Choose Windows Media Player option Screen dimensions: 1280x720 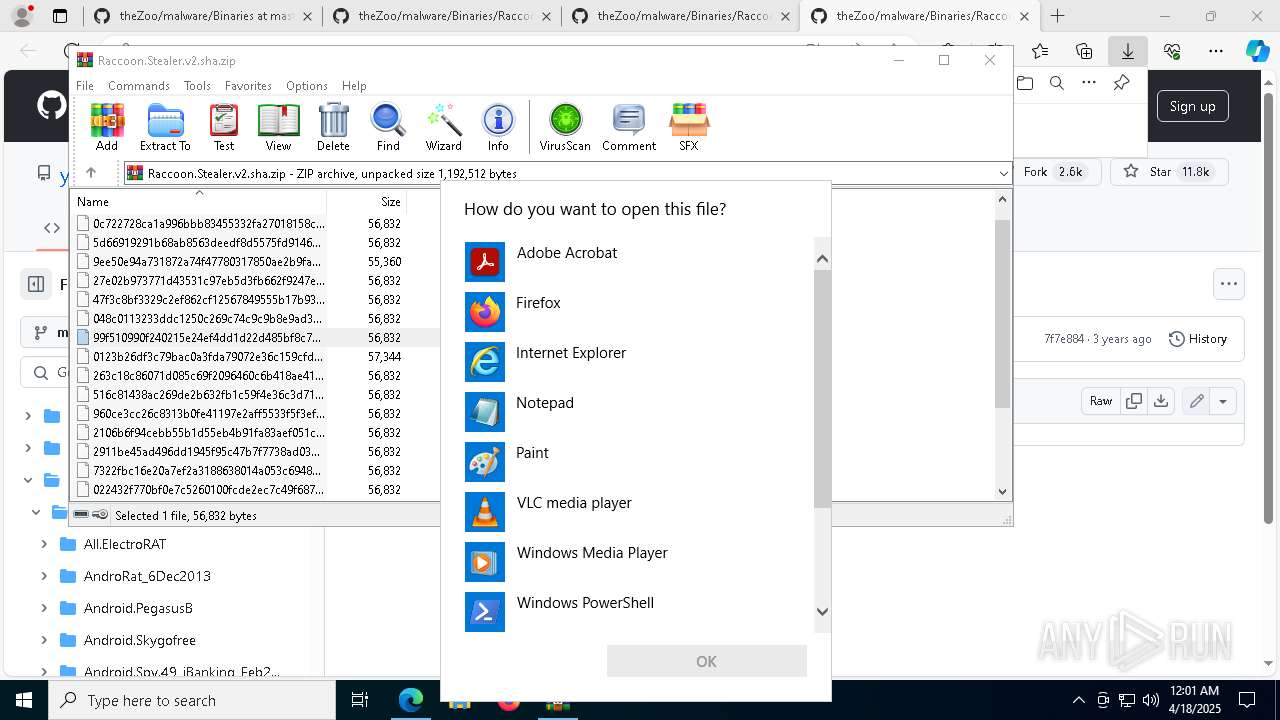pos(640,562)
